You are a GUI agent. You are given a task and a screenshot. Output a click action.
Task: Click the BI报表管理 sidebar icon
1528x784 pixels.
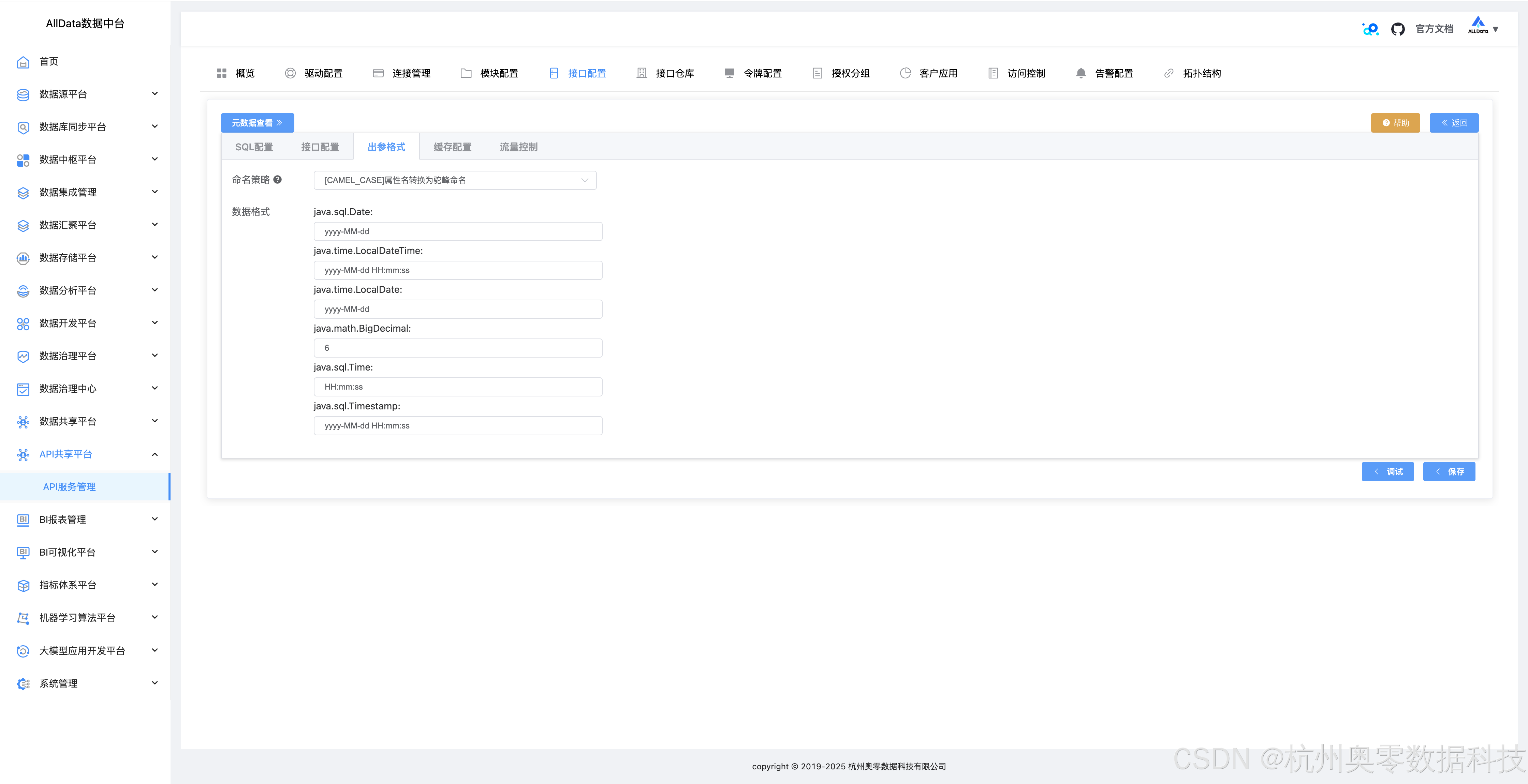(23, 519)
